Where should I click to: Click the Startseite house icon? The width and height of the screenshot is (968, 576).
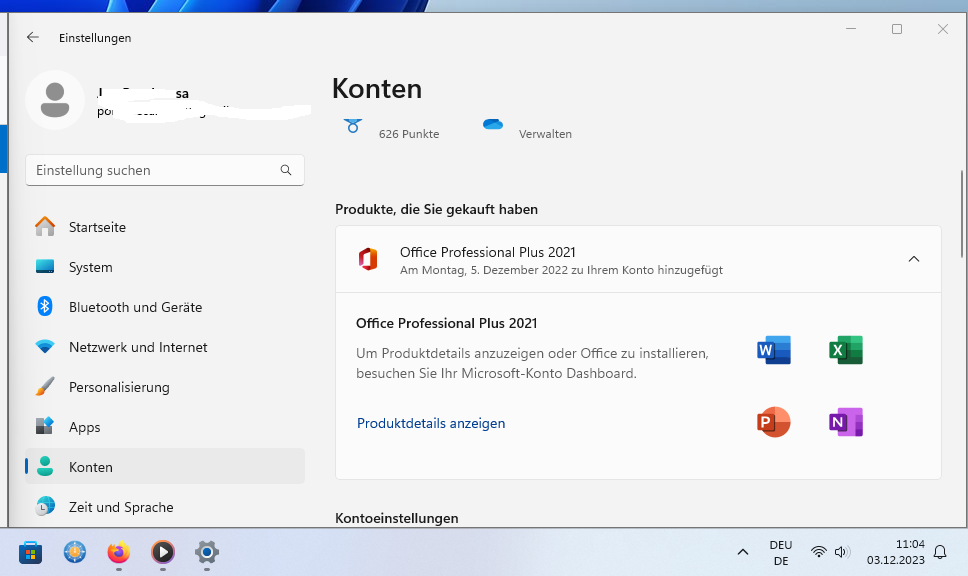[45, 227]
